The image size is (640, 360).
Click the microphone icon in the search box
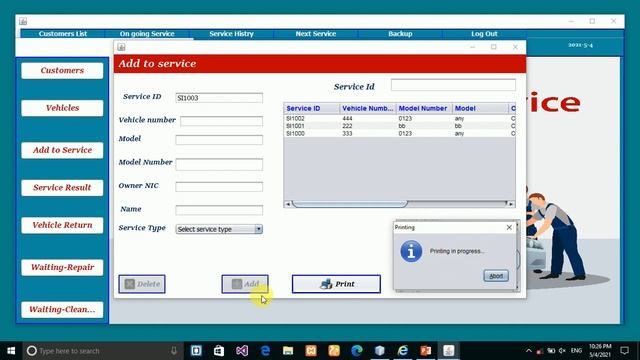[x=174, y=351]
